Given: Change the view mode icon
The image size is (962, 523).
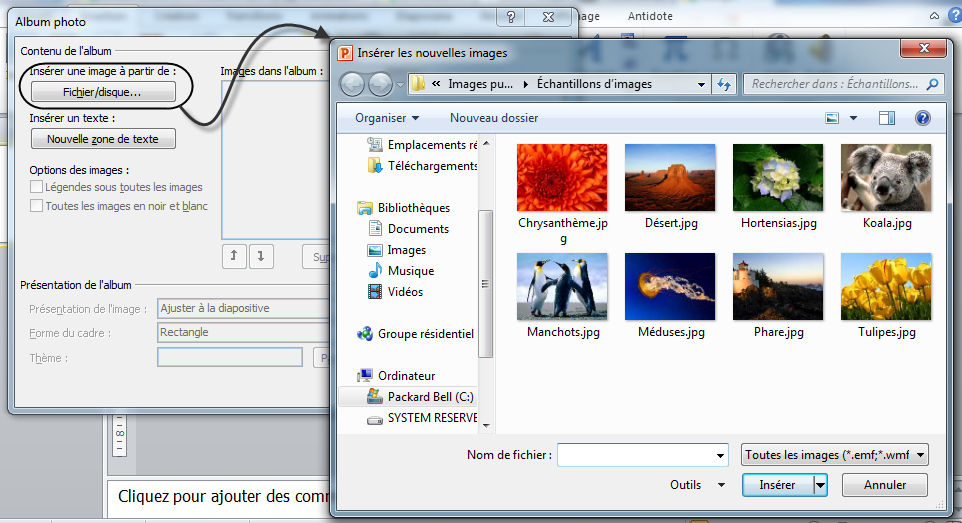Looking at the screenshot, I should pyautogui.click(x=832, y=118).
